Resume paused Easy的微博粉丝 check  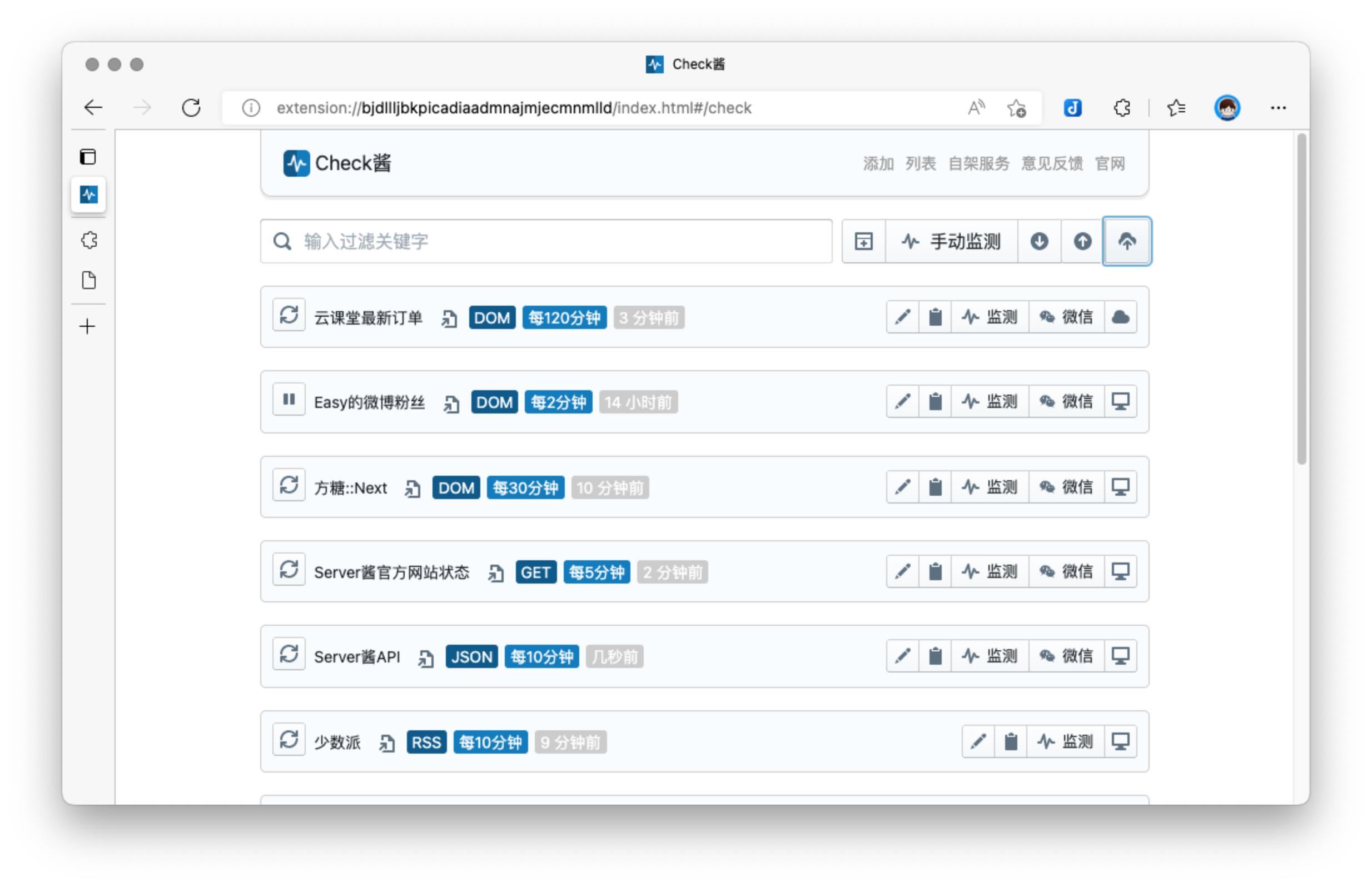(x=289, y=399)
